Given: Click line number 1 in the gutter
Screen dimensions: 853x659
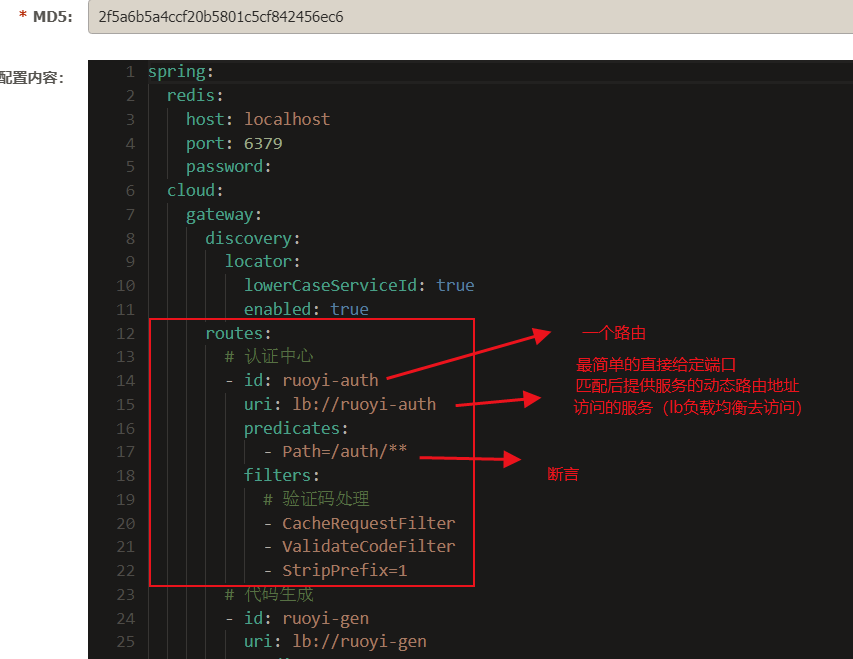Looking at the screenshot, I should (x=130, y=72).
